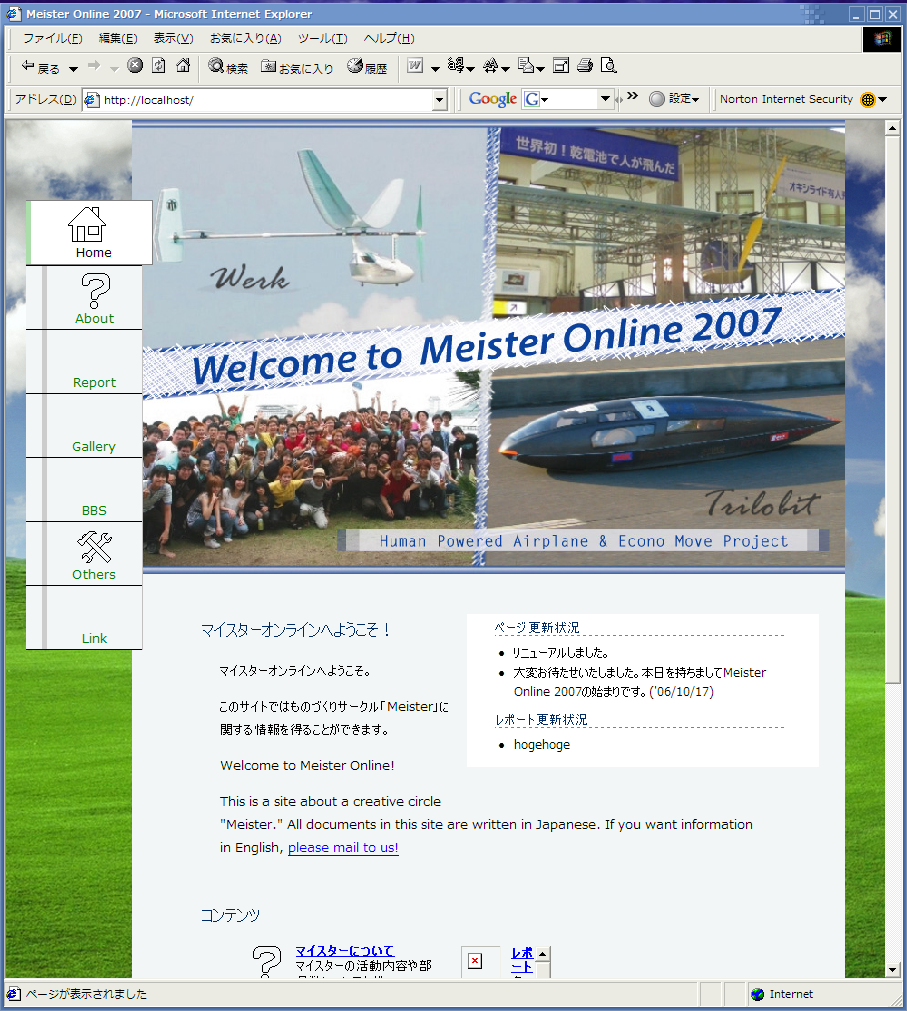907x1011 pixels.
Task: Go to the BBS sidebar link
Action: [x=94, y=511]
